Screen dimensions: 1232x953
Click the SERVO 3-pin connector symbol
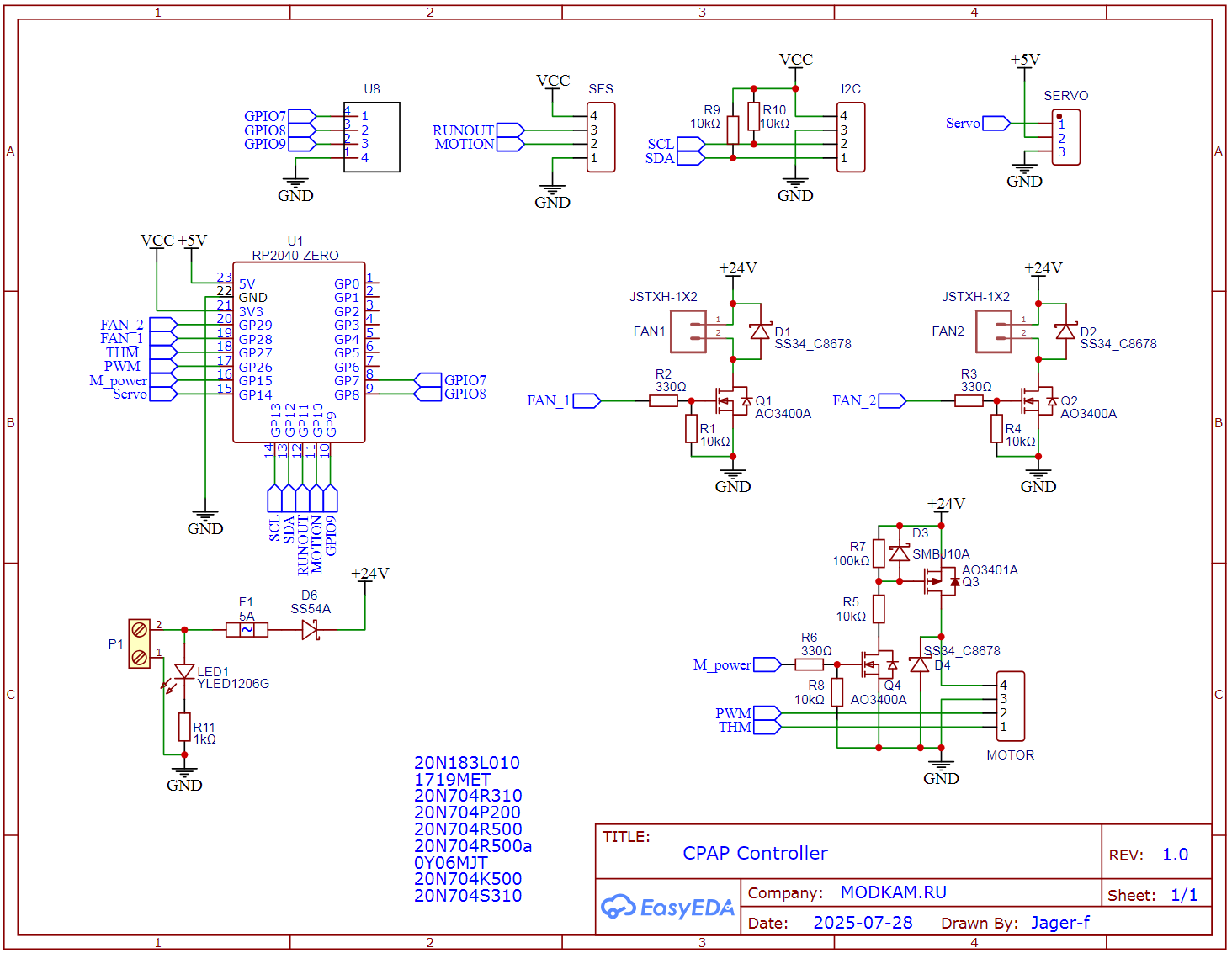[x=1065, y=138]
